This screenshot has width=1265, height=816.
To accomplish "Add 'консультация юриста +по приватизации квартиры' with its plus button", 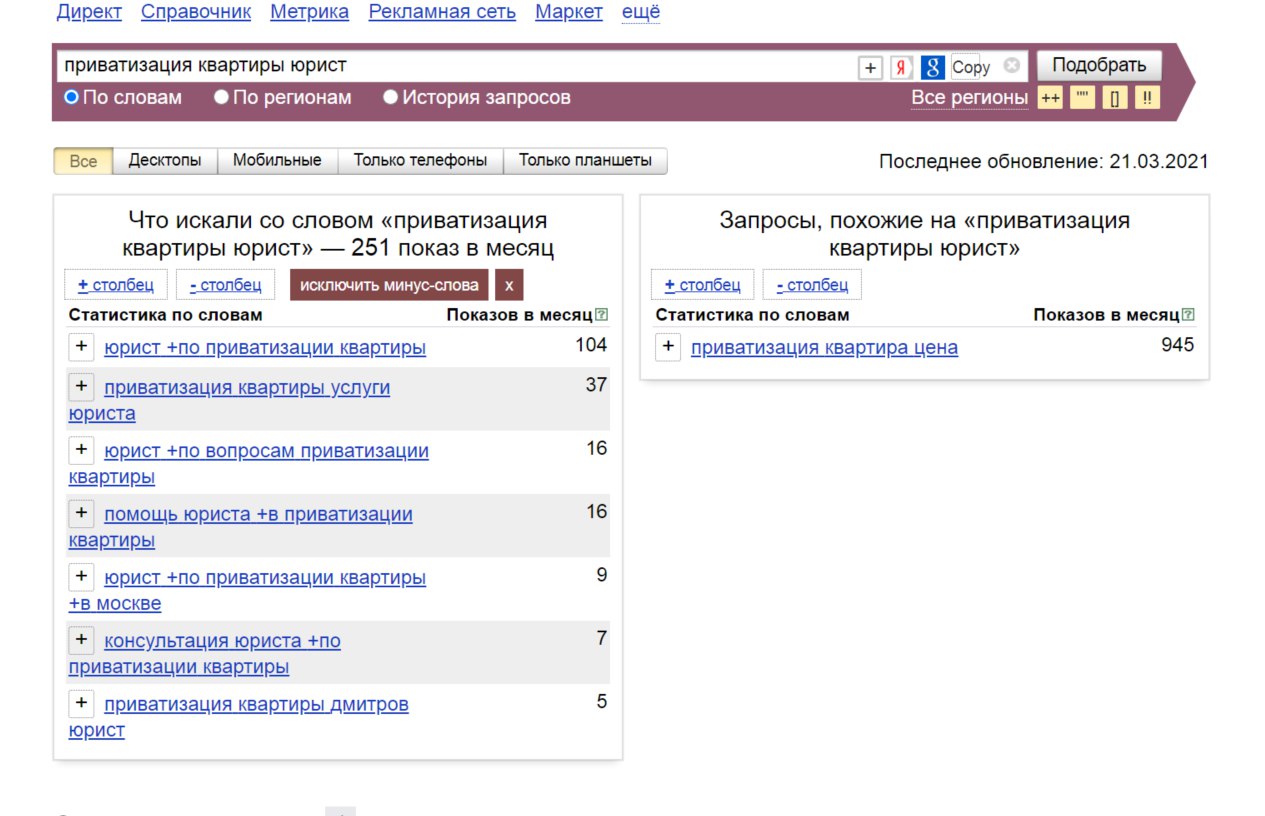I will click(81, 639).
